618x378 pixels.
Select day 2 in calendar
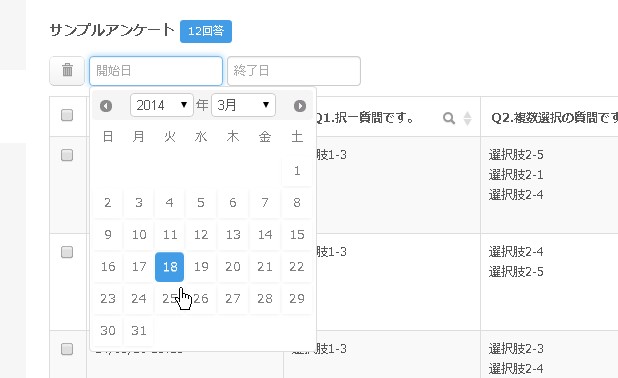click(x=108, y=203)
